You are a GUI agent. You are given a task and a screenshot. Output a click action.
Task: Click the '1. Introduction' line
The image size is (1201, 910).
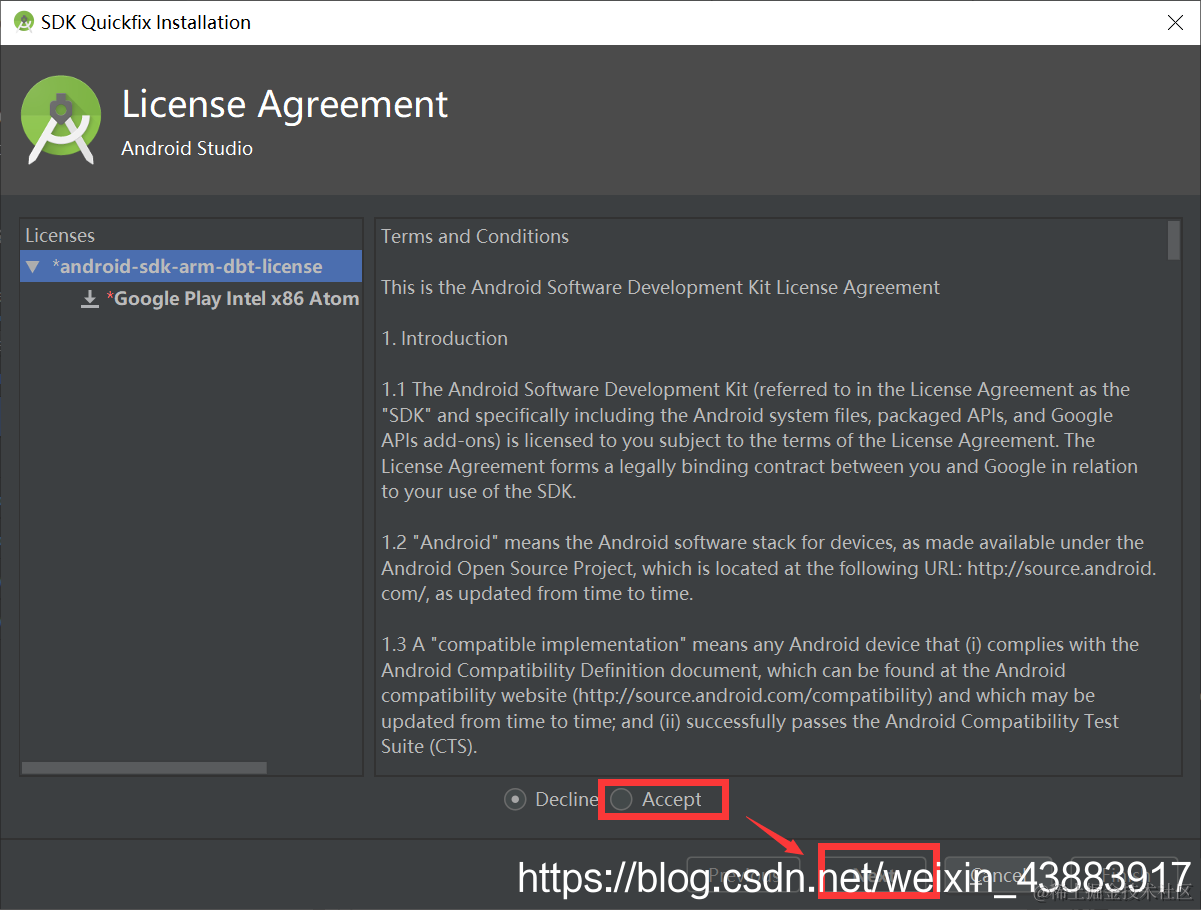tap(445, 338)
